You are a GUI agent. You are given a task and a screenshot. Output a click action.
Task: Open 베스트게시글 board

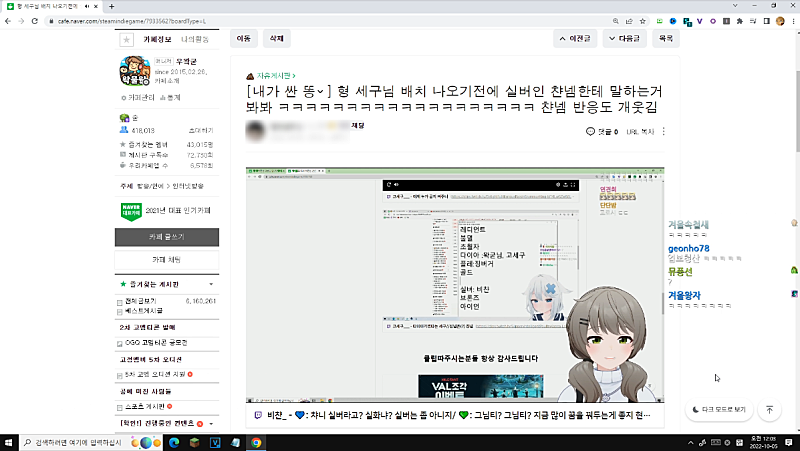click(x=144, y=310)
